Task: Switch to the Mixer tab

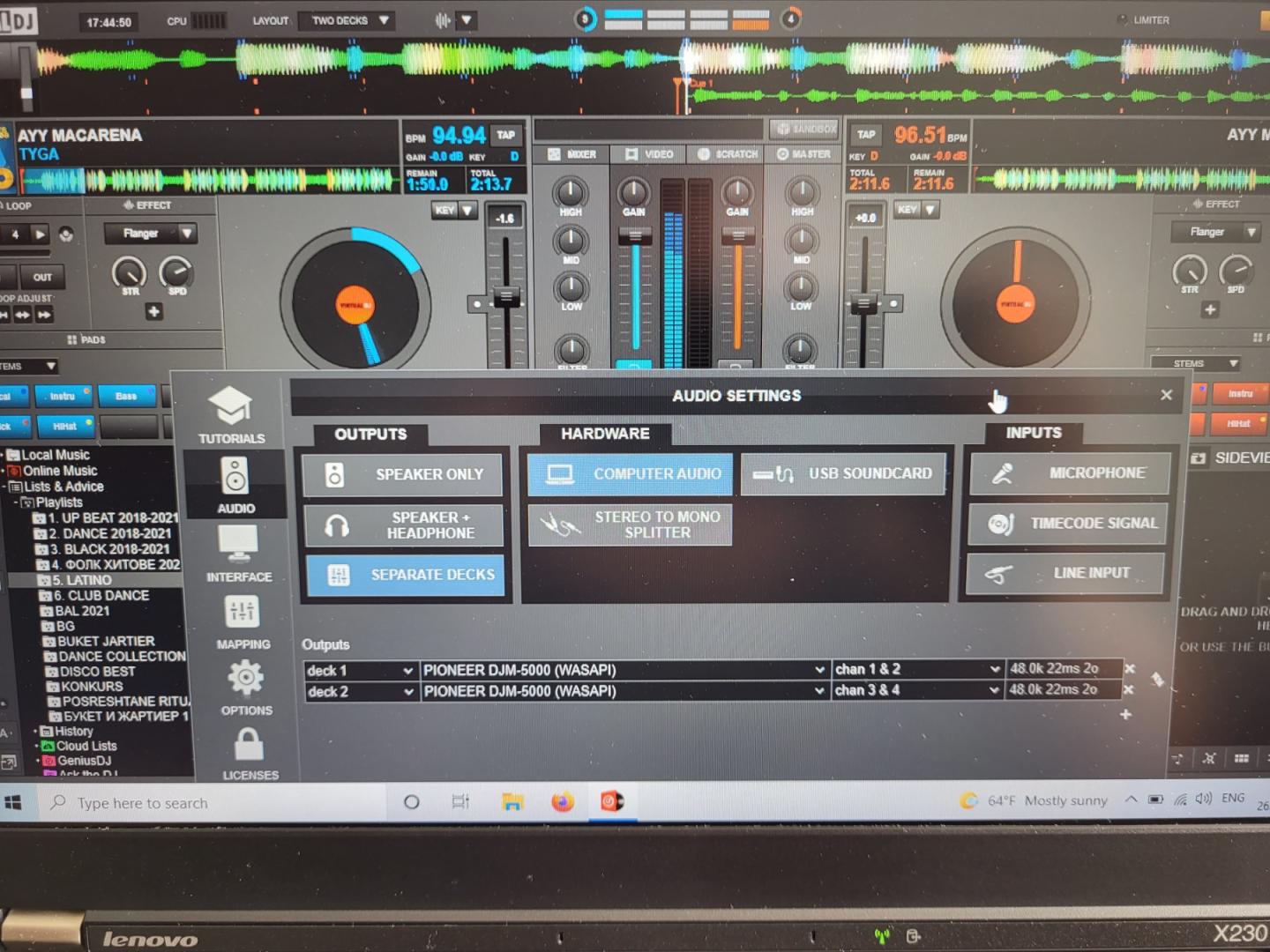Action: point(572,154)
